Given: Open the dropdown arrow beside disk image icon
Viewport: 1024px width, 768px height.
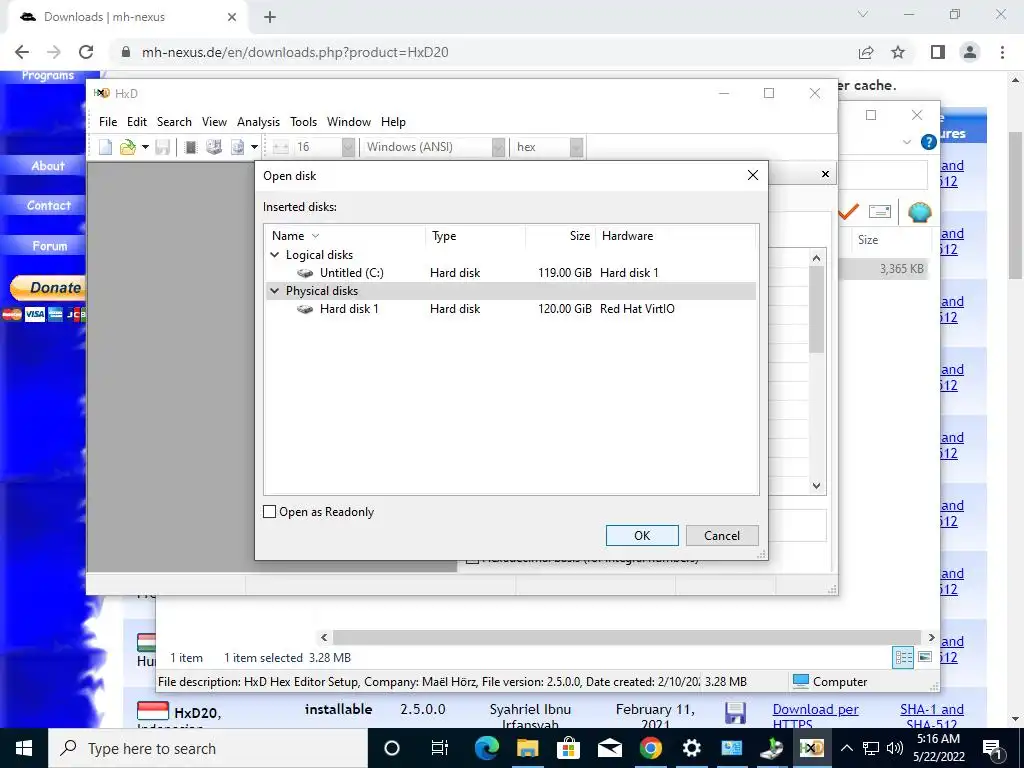Looking at the screenshot, I should click(x=254, y=147).
